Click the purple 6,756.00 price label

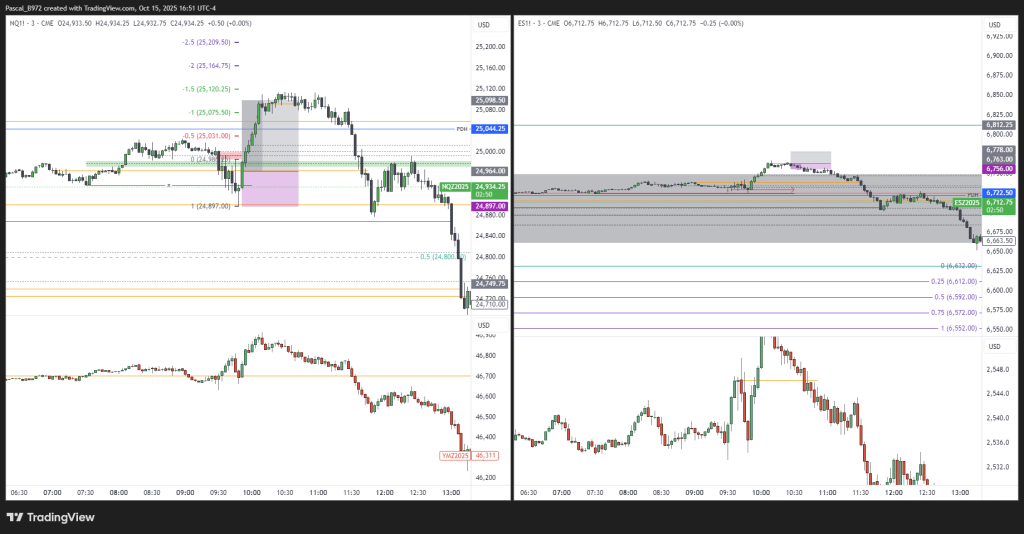pyautogui.click(x=999, y=169)
